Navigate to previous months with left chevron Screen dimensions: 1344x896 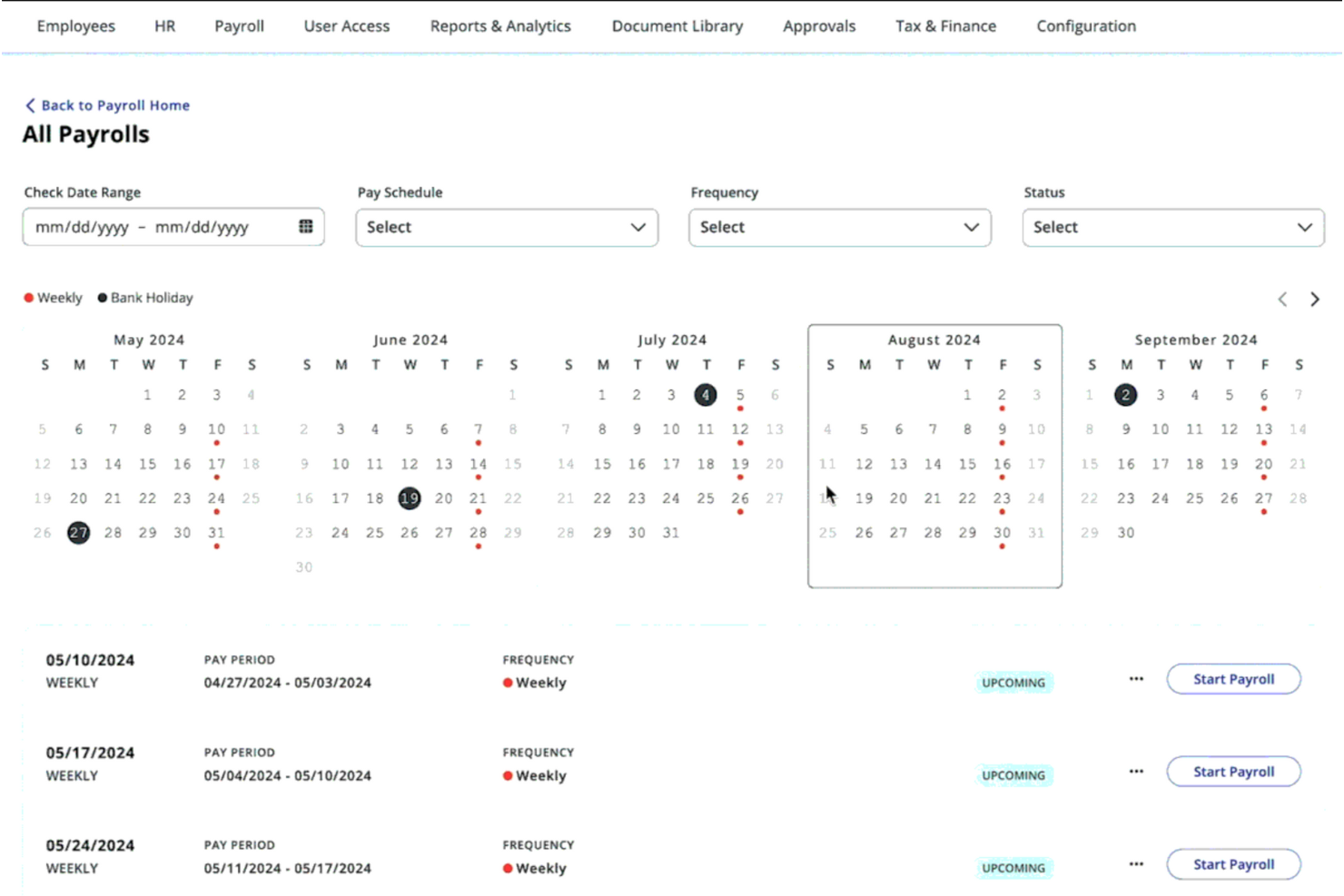point(1282,299)
